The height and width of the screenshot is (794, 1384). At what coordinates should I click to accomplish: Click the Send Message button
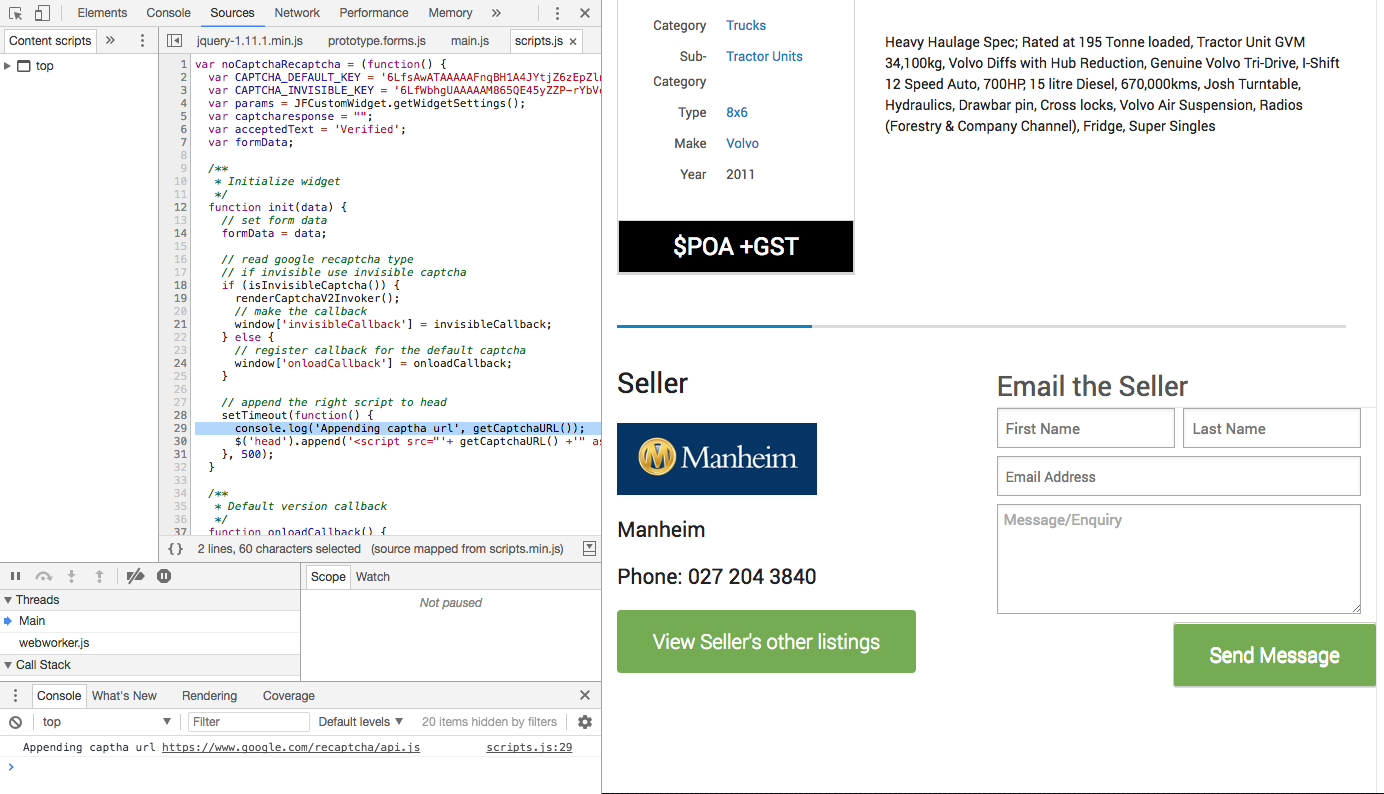pyautogui.click(x=1274, y=655)
